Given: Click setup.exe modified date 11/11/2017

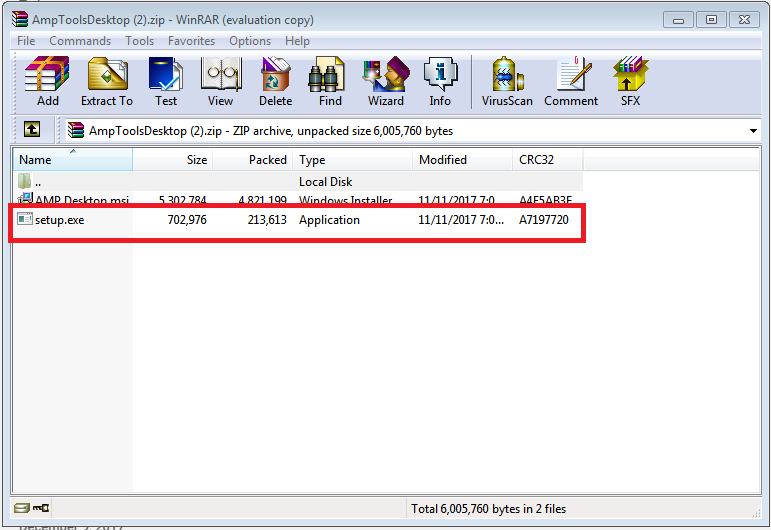Looking at the screenshot, I should tap(461, 219).
